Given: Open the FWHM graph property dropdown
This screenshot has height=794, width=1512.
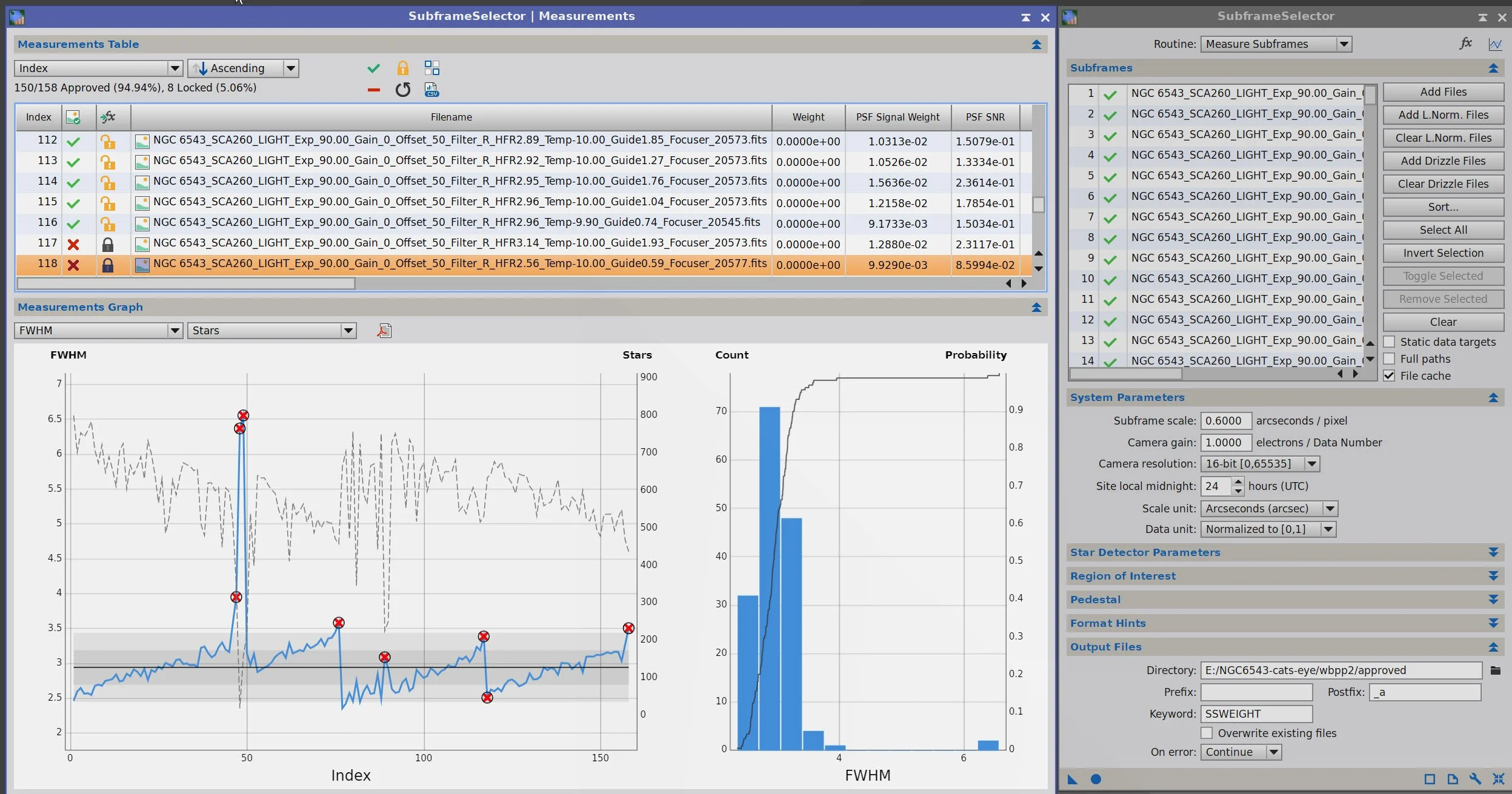Looking at the screenshot, I should (x=98, y=331).
